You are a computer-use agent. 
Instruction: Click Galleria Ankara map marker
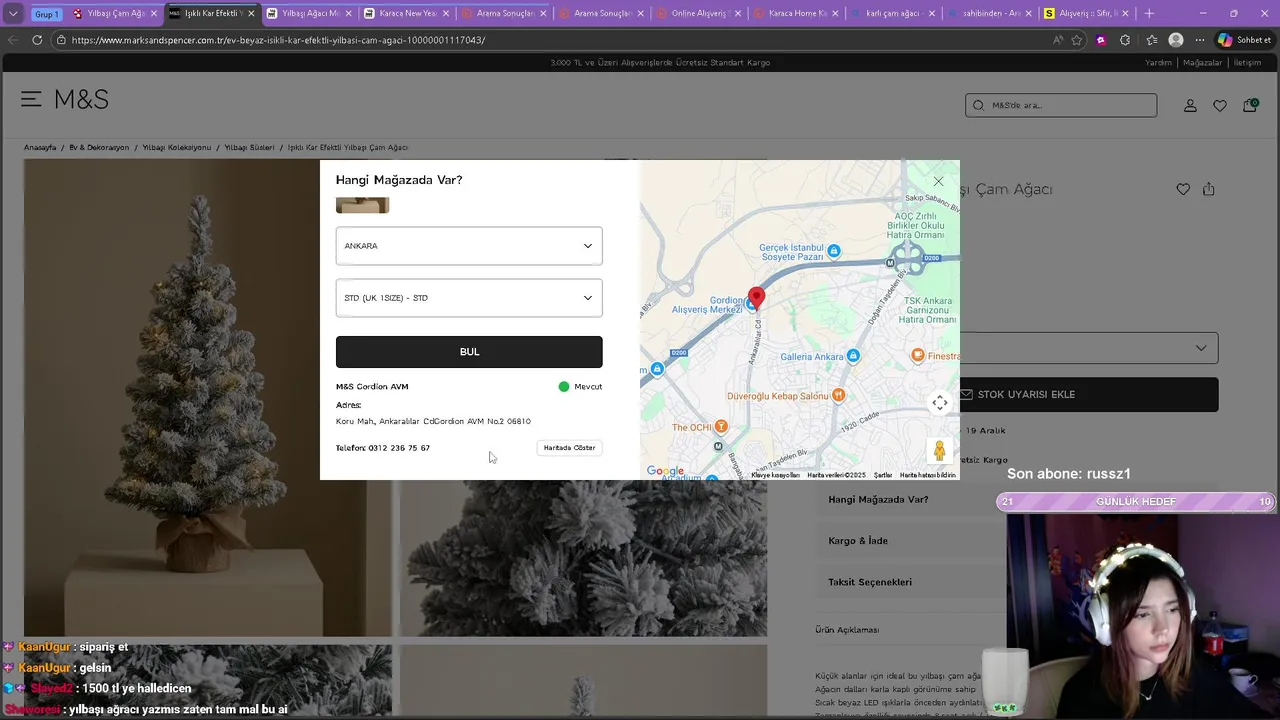(853, 356)
